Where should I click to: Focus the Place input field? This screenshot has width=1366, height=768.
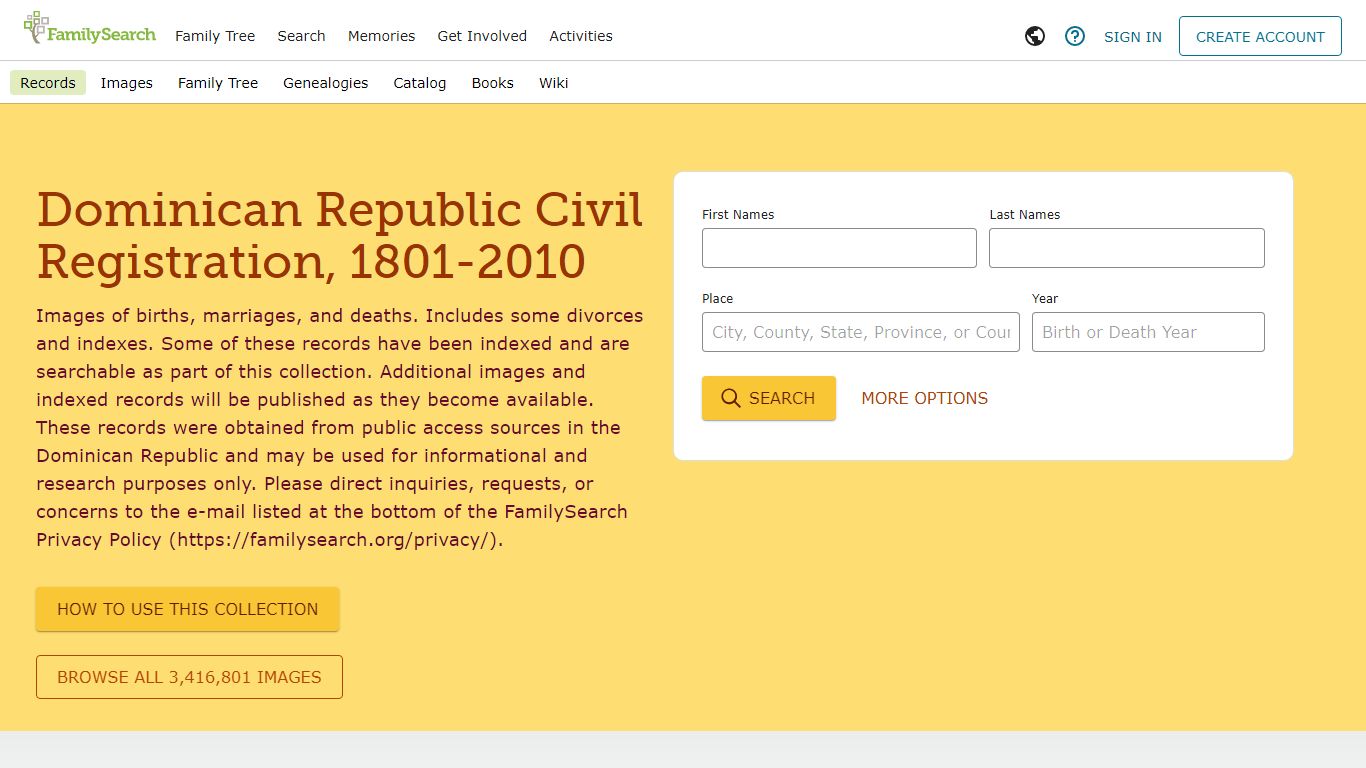[x=861, y=332]
